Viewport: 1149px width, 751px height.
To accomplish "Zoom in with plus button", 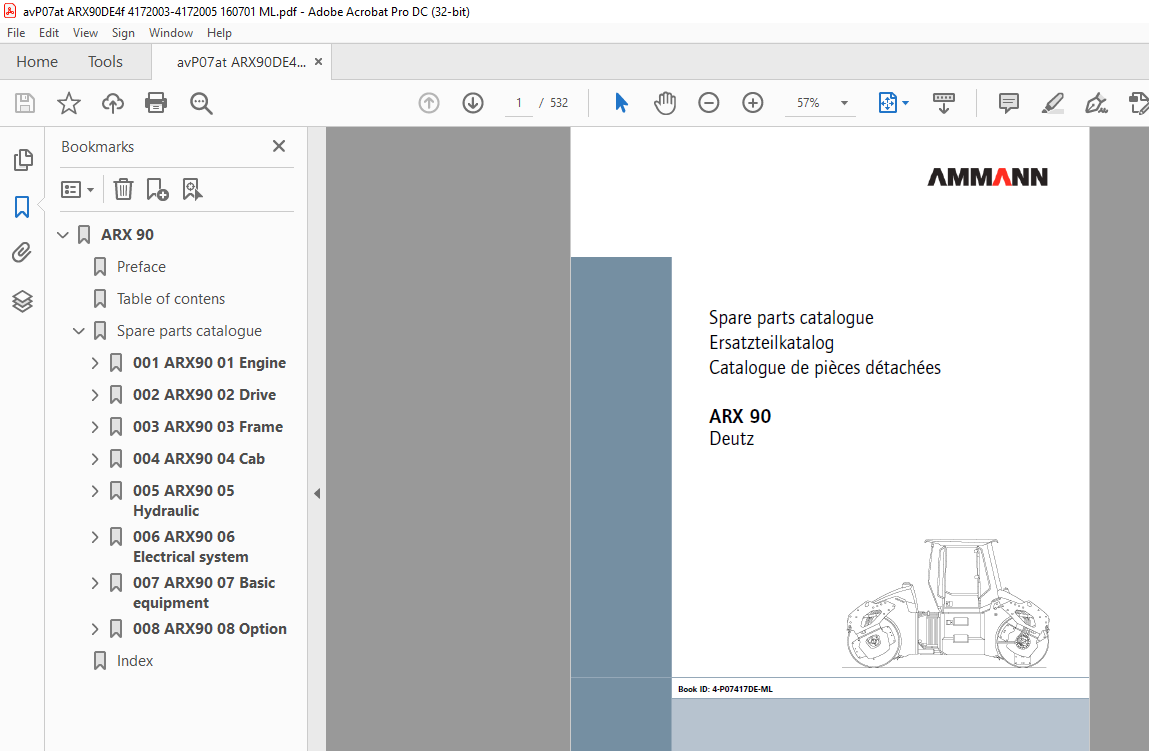I will pyautogui.click(x=753, y=103).
